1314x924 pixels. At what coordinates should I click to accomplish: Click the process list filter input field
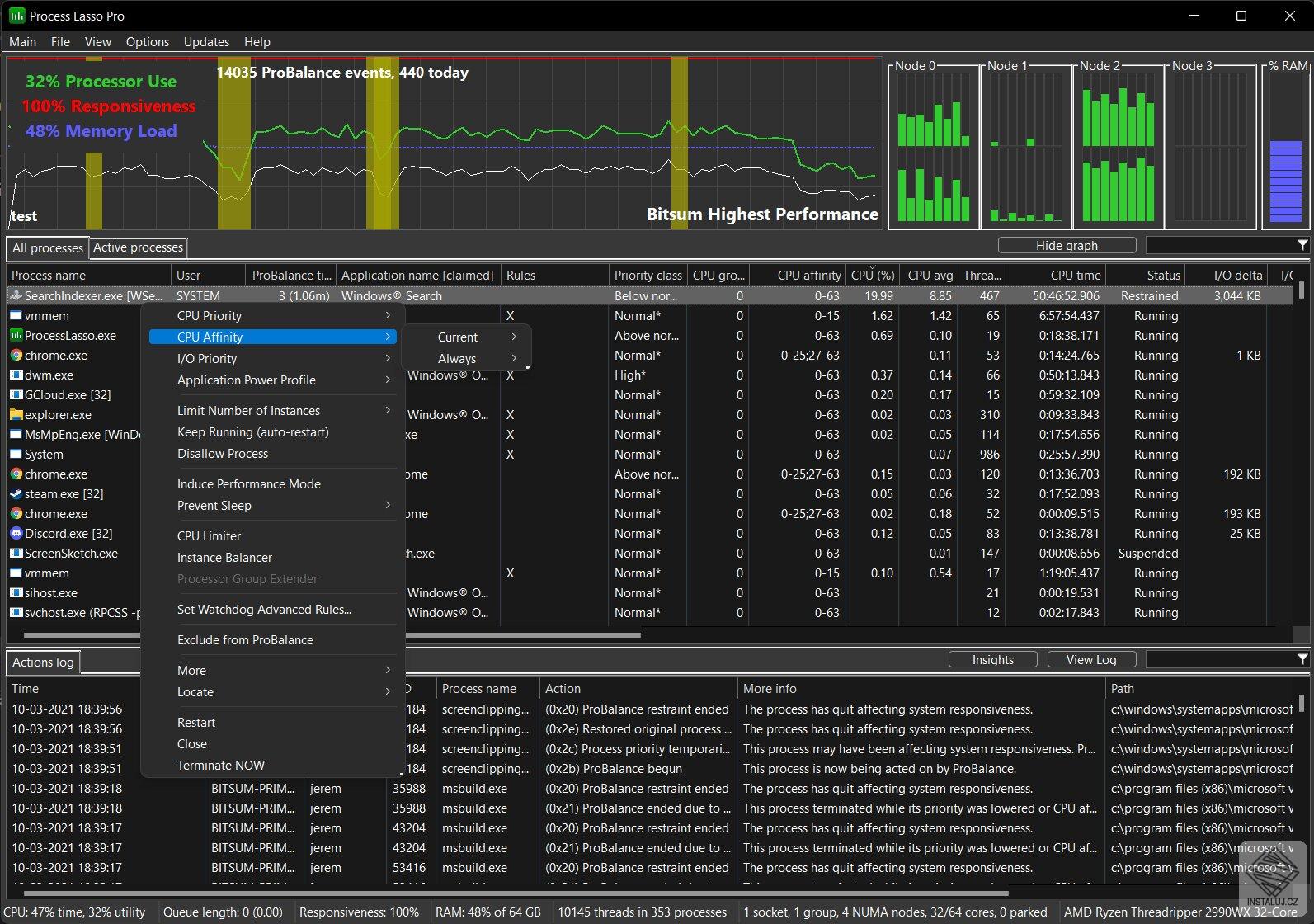1221,245
